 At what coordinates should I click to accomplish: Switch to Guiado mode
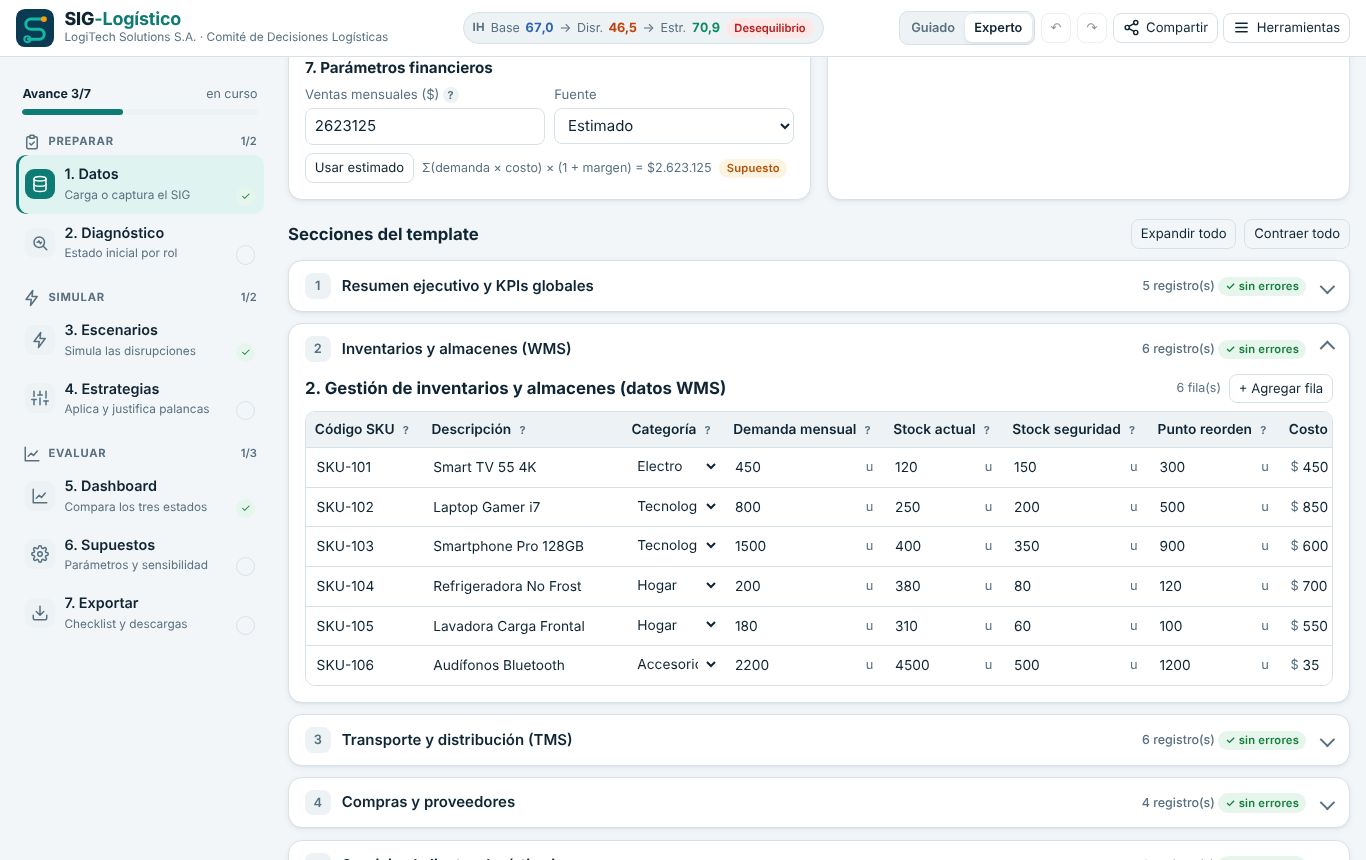coord(933,28)
